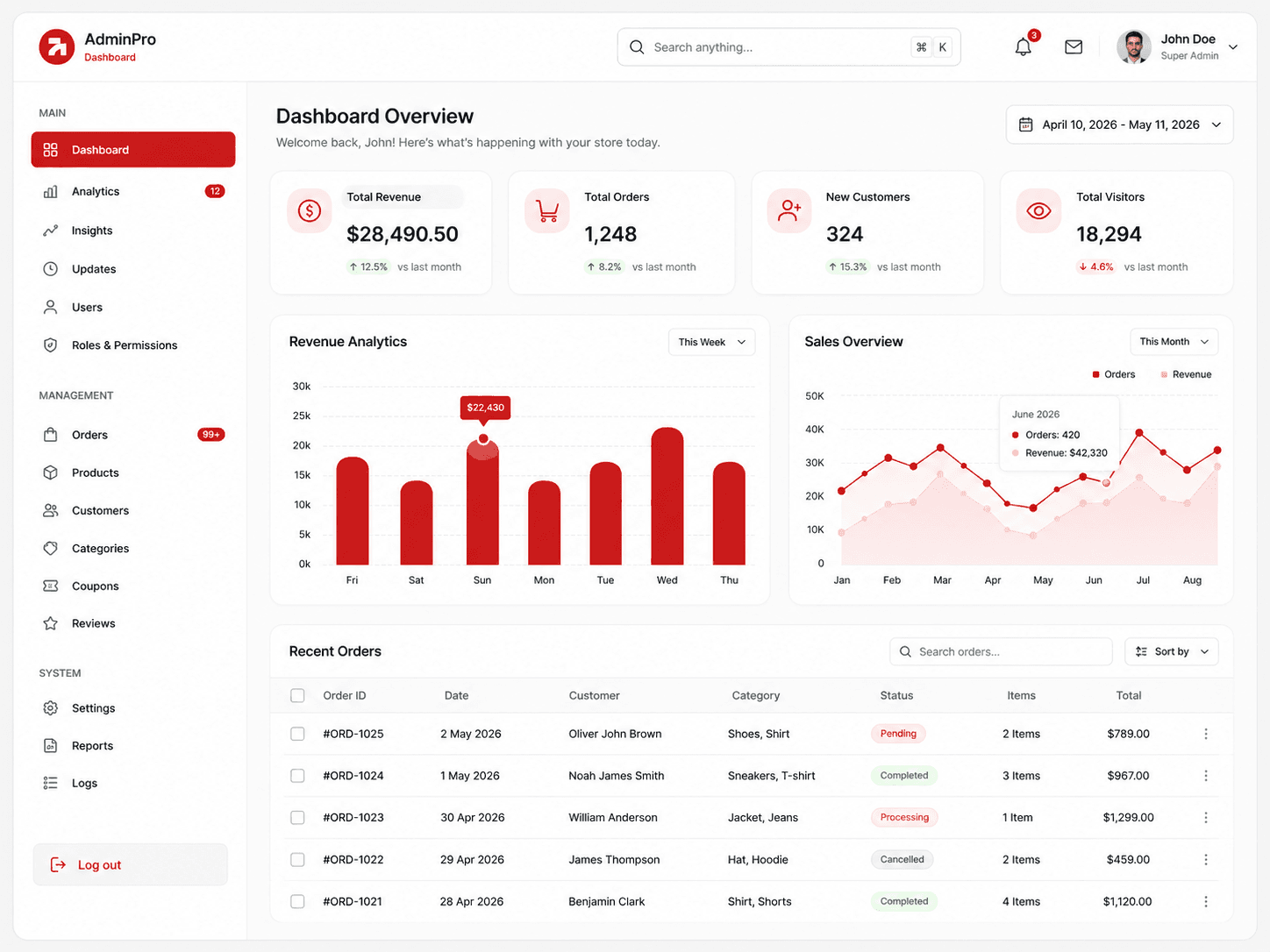
Task: Open the Sort by dropdown
Action: [1172, 651]
